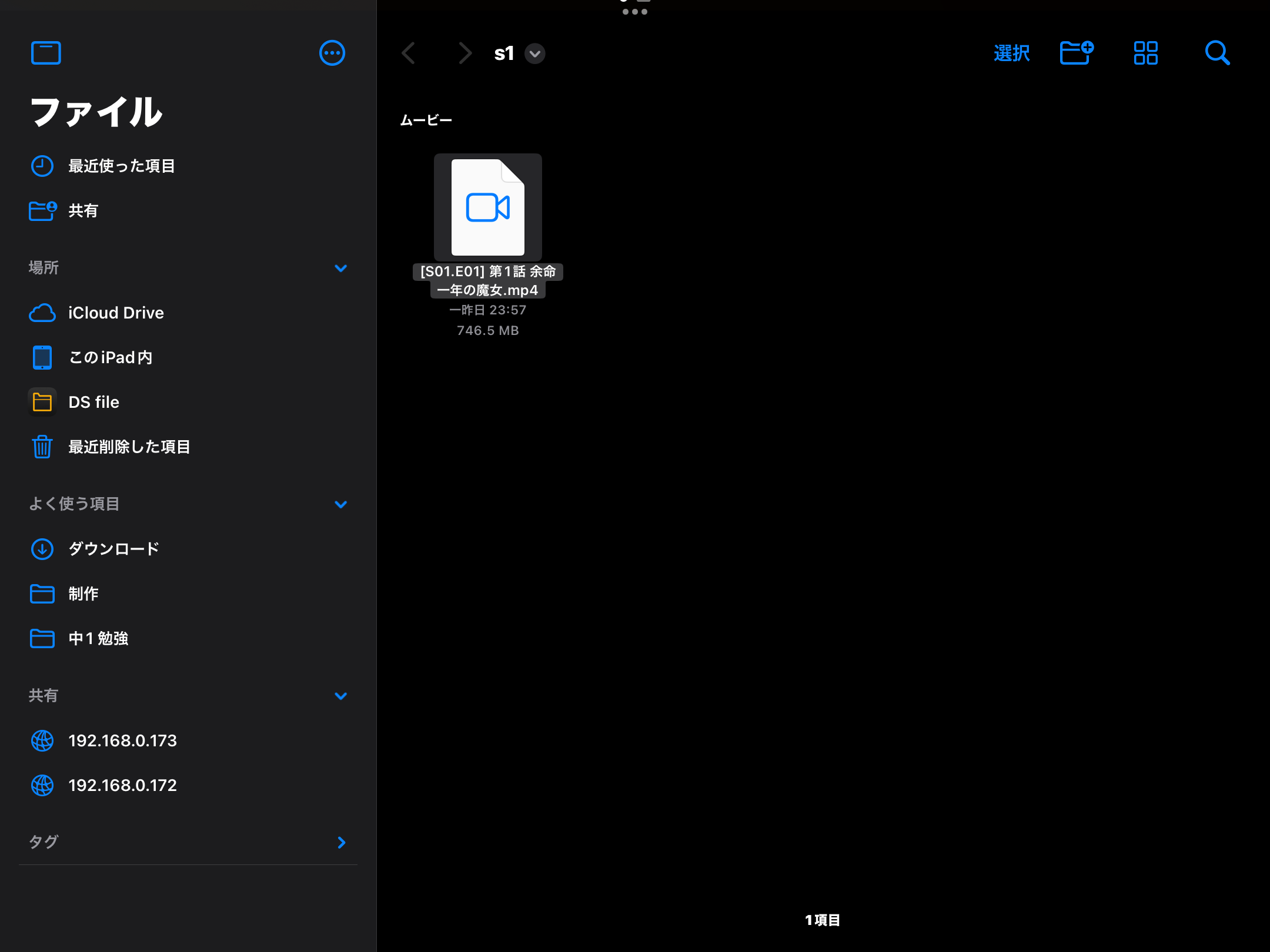Viewport: 1270px width, 952px height.
Task: Click the new folder icon
Action: 1076,53
